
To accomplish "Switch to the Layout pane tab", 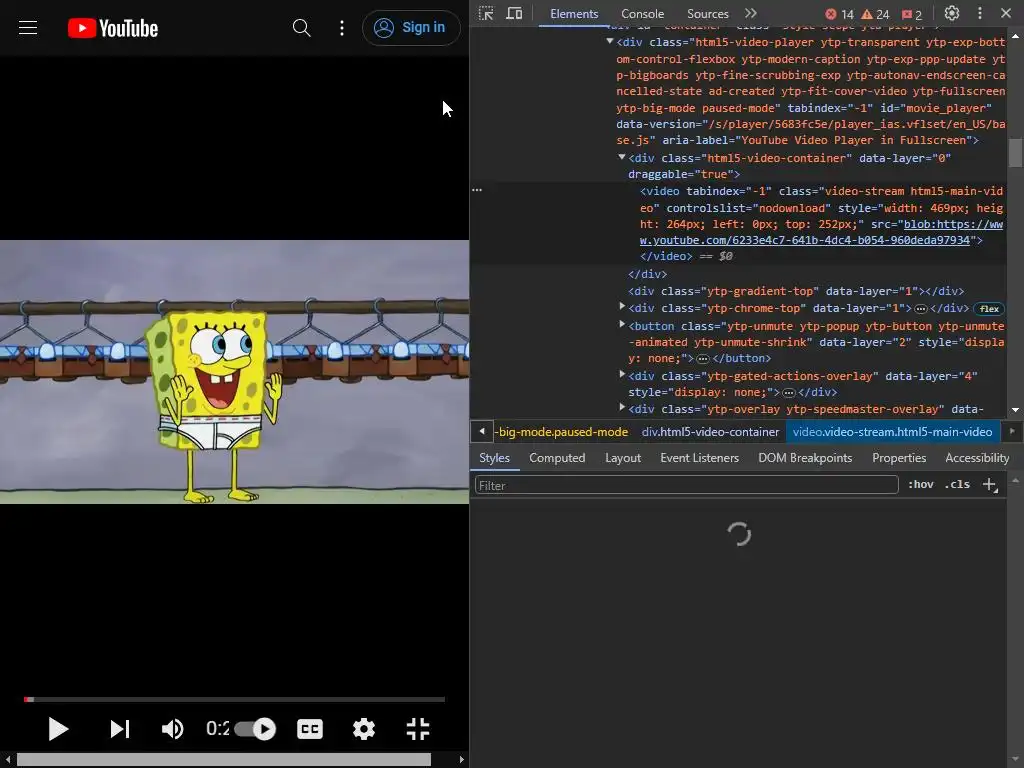I will 623,458.
